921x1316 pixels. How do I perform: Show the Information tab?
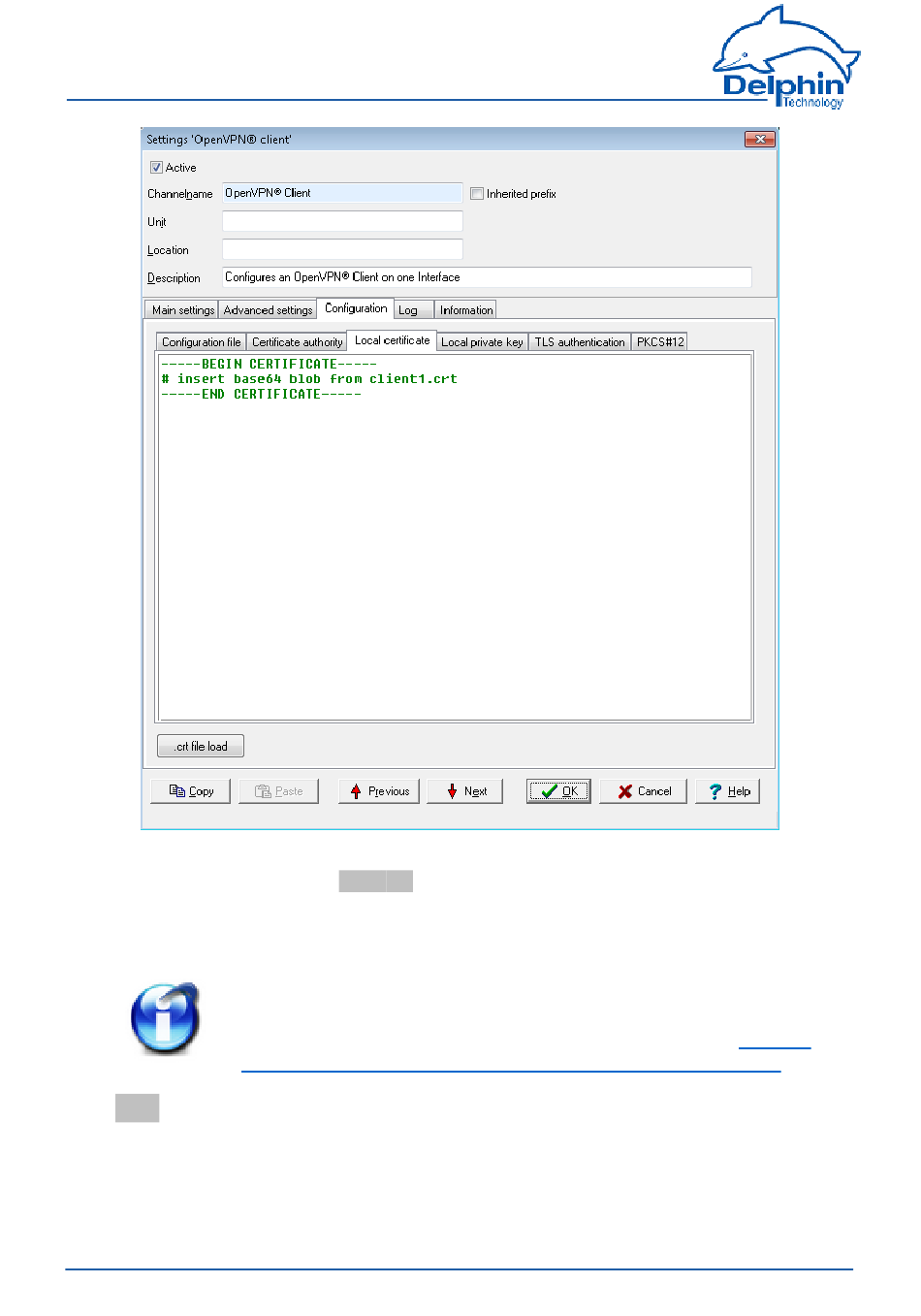click(466, 310)
